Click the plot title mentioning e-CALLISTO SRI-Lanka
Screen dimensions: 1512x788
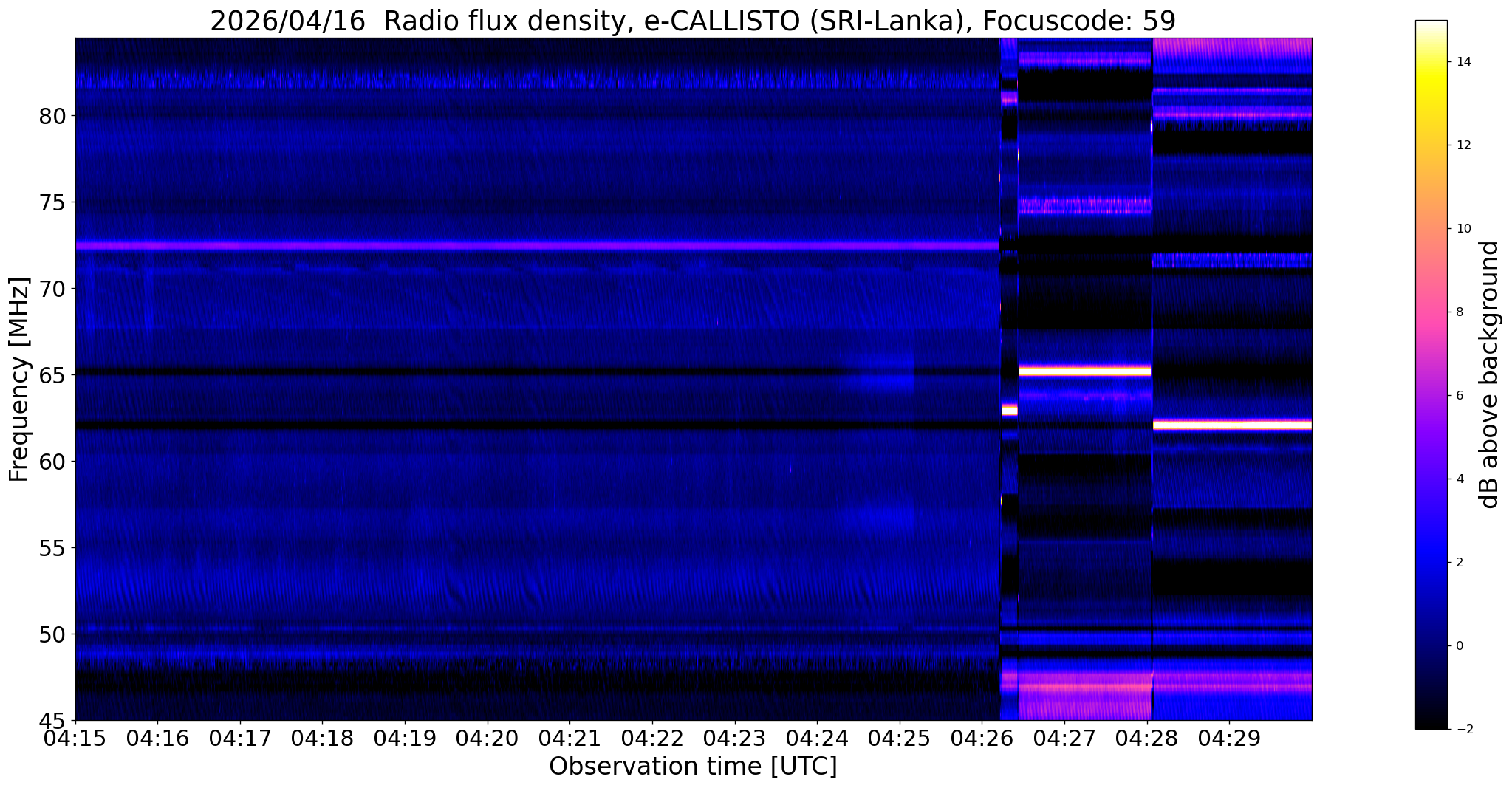tap(693, 21)
